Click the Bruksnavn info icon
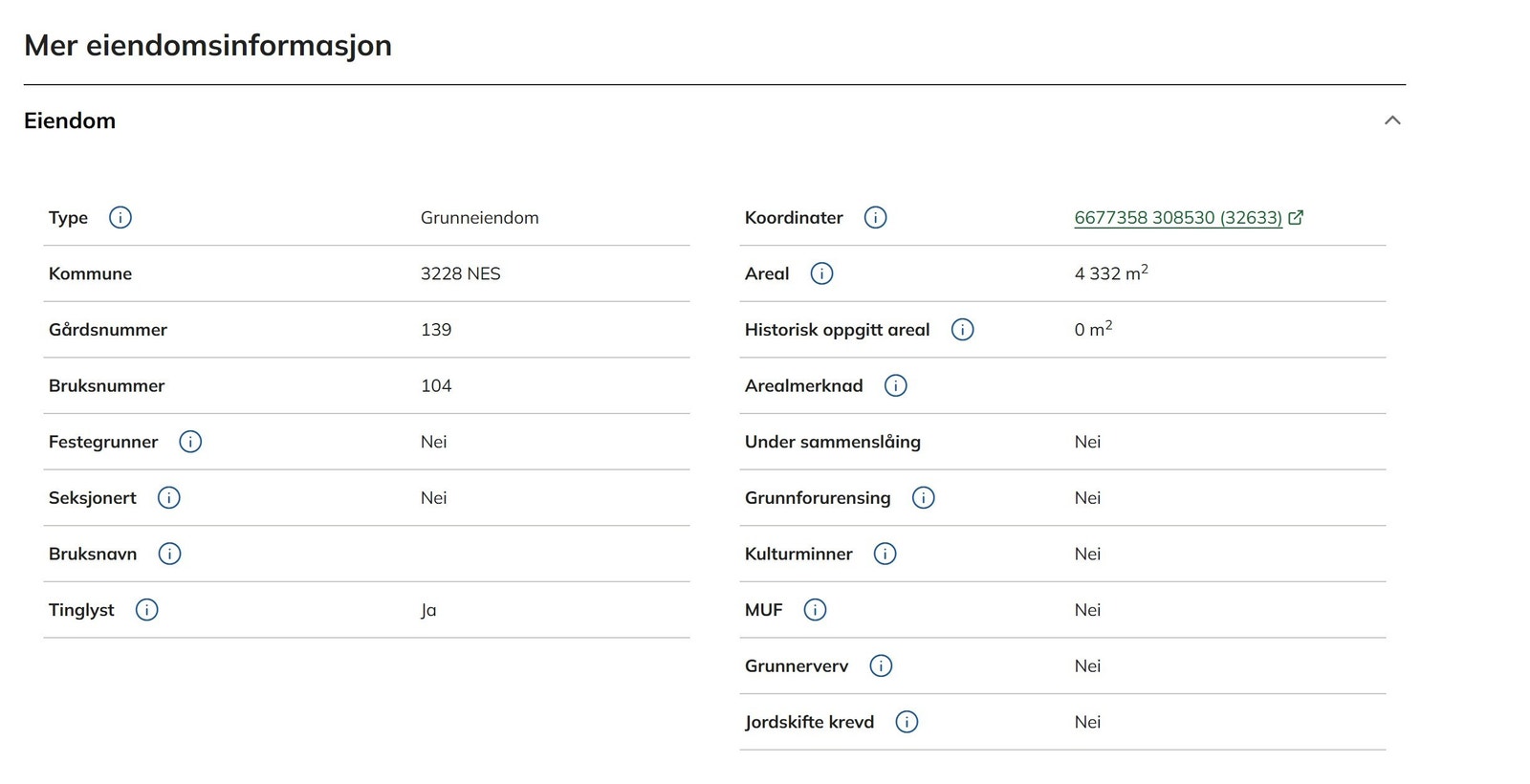The image size is (1530, 784). click(x=169, y=555)
